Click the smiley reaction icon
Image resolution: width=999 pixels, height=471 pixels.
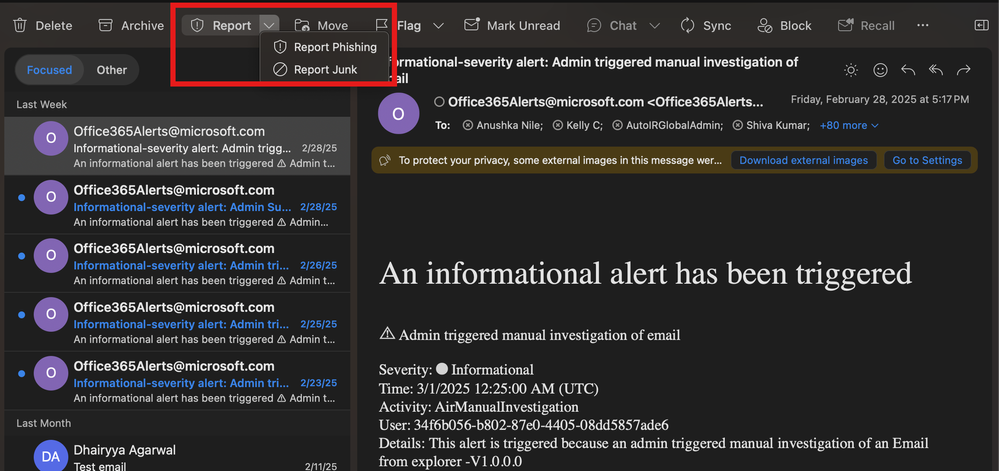pos(880,70)
